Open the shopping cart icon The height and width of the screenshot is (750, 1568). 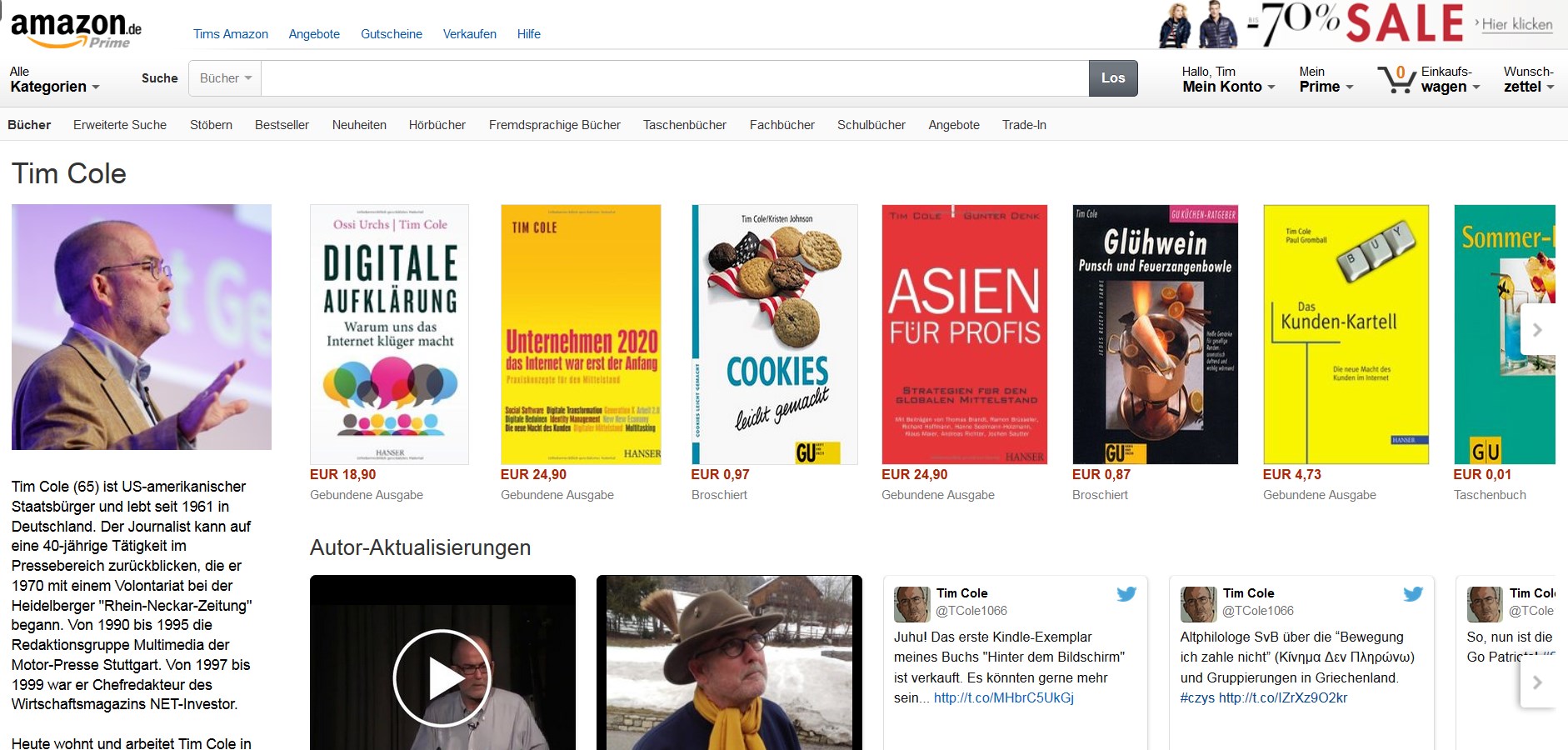[1396, 79]
